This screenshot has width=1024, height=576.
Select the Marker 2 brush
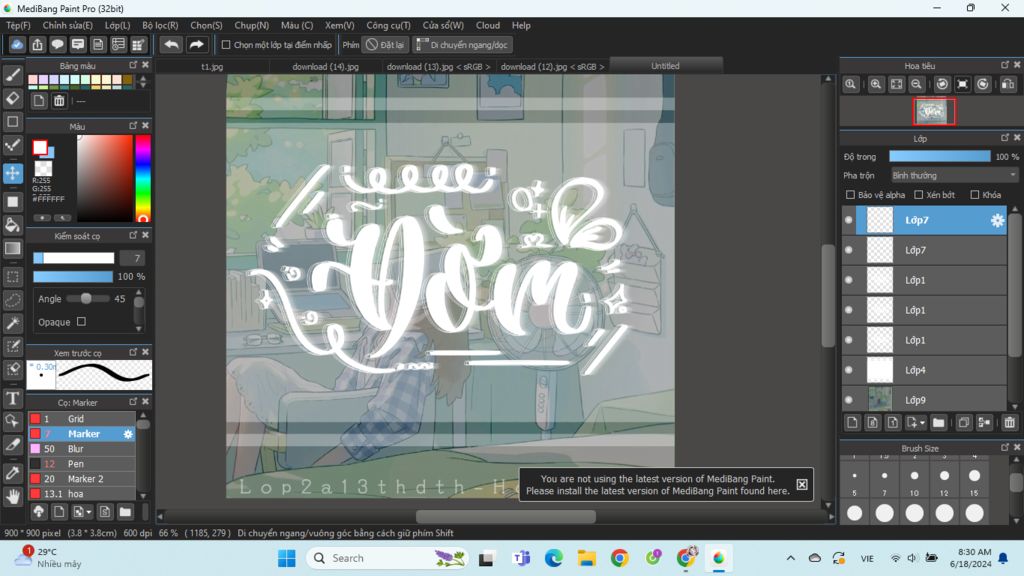pyautogui.click(x=82, y=479)
